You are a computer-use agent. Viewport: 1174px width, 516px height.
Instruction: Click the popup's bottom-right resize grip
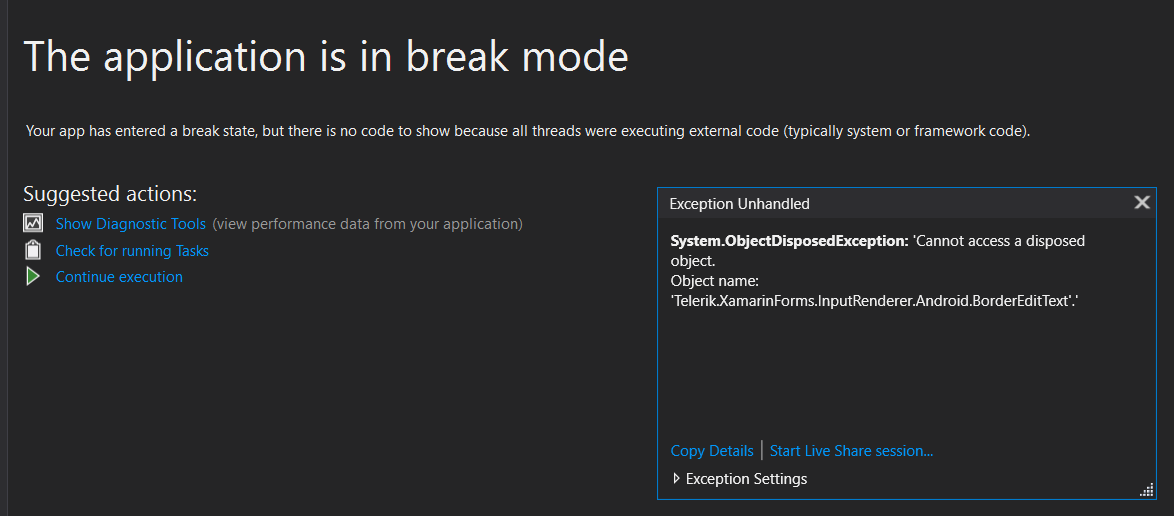1147,490
